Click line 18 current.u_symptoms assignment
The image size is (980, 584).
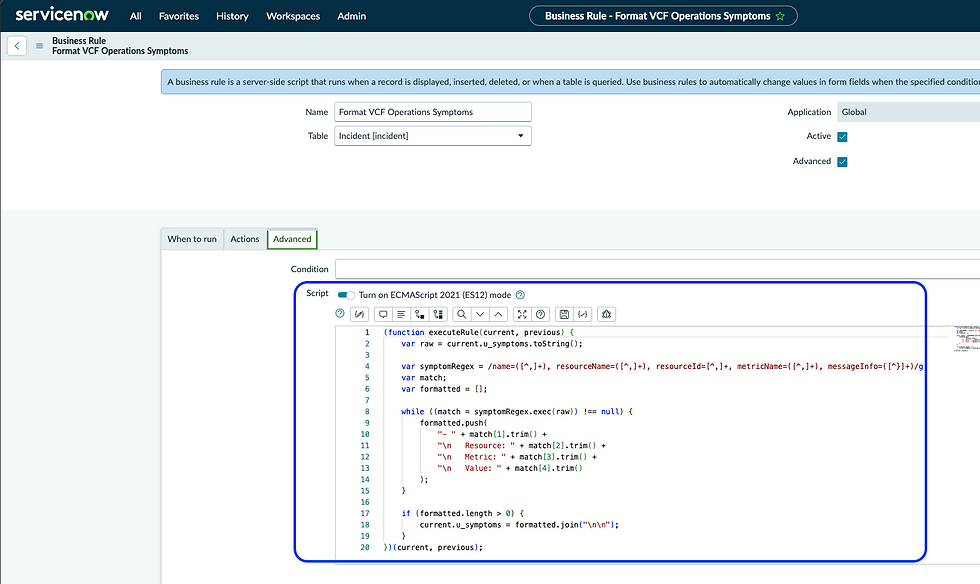[x=519, y=525]
